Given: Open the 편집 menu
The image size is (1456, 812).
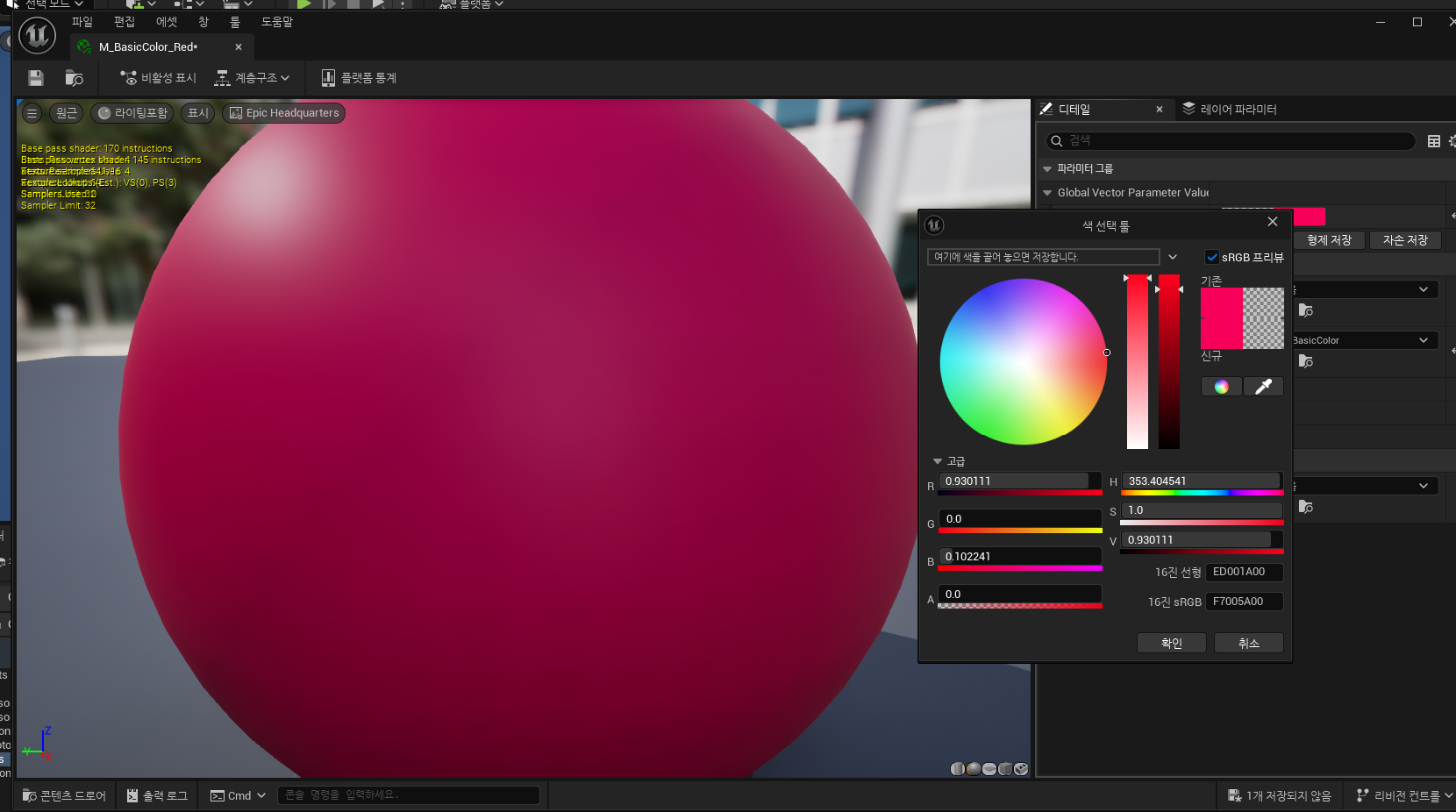Looking at the screenshot, I should click(x=125, y=22).
